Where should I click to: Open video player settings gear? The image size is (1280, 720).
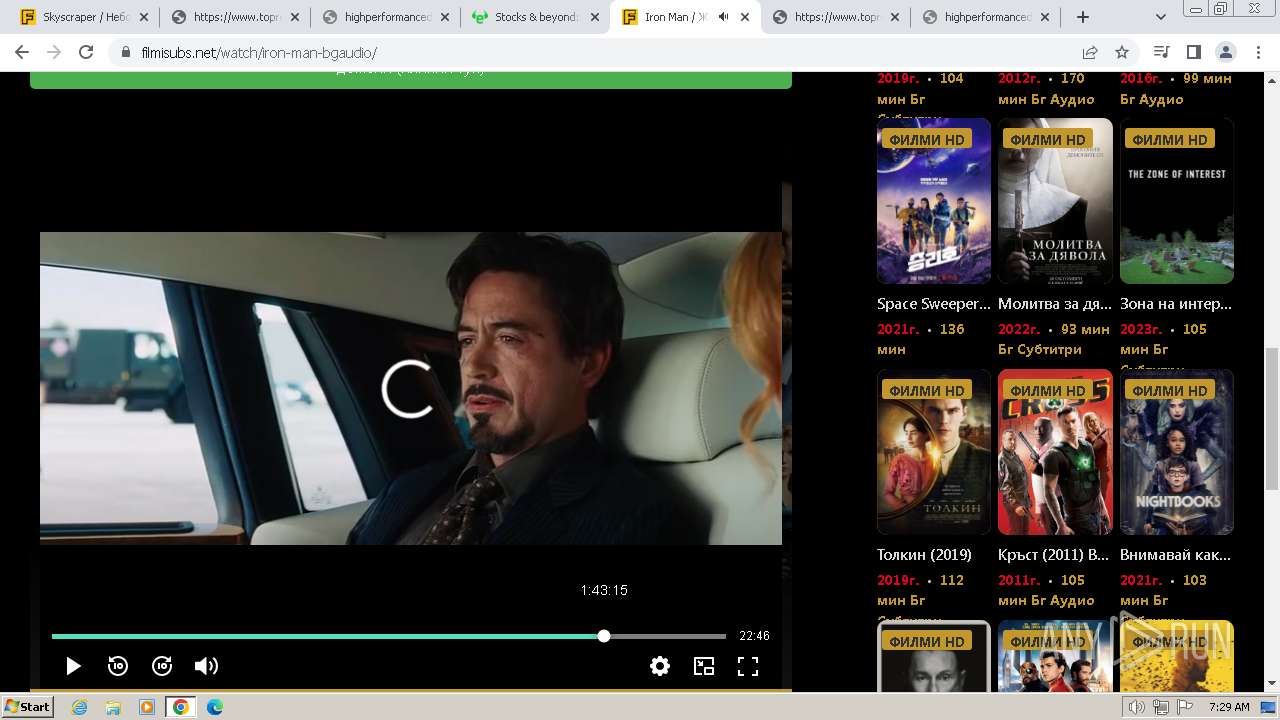(x=660, y=666)
